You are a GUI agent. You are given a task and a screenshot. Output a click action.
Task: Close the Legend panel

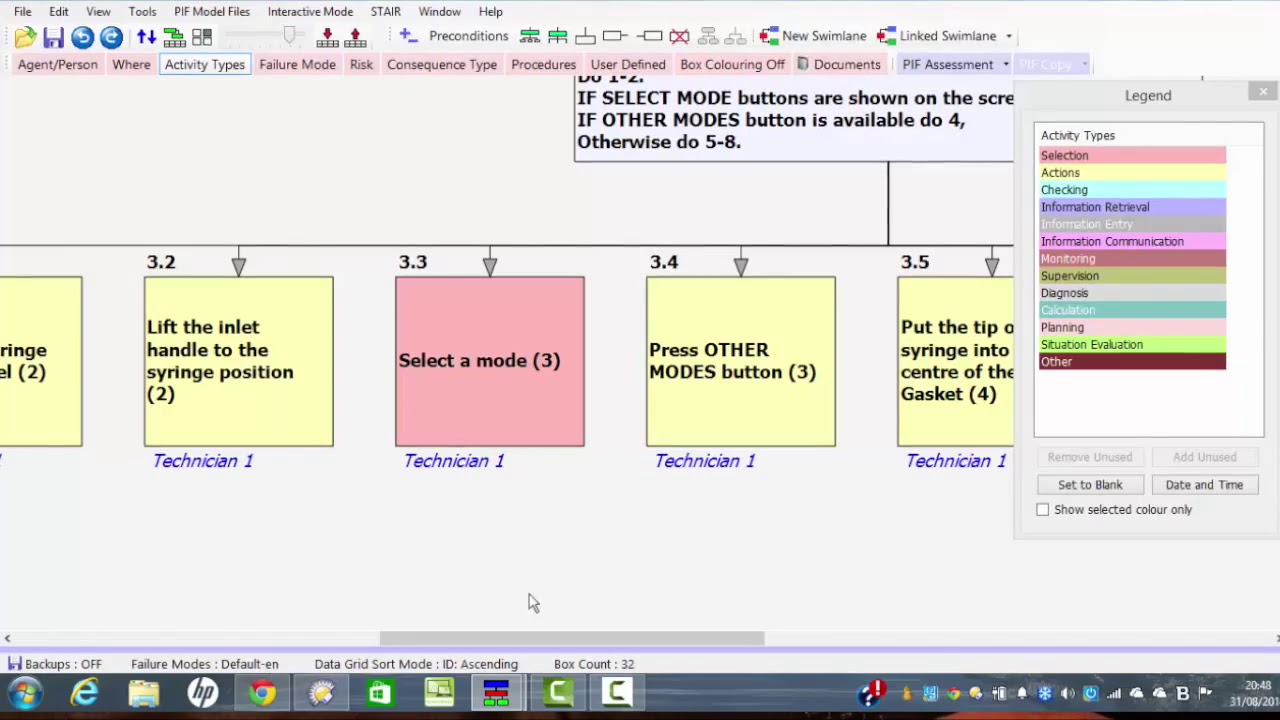pyautogui.click(x=1263, y=92)
